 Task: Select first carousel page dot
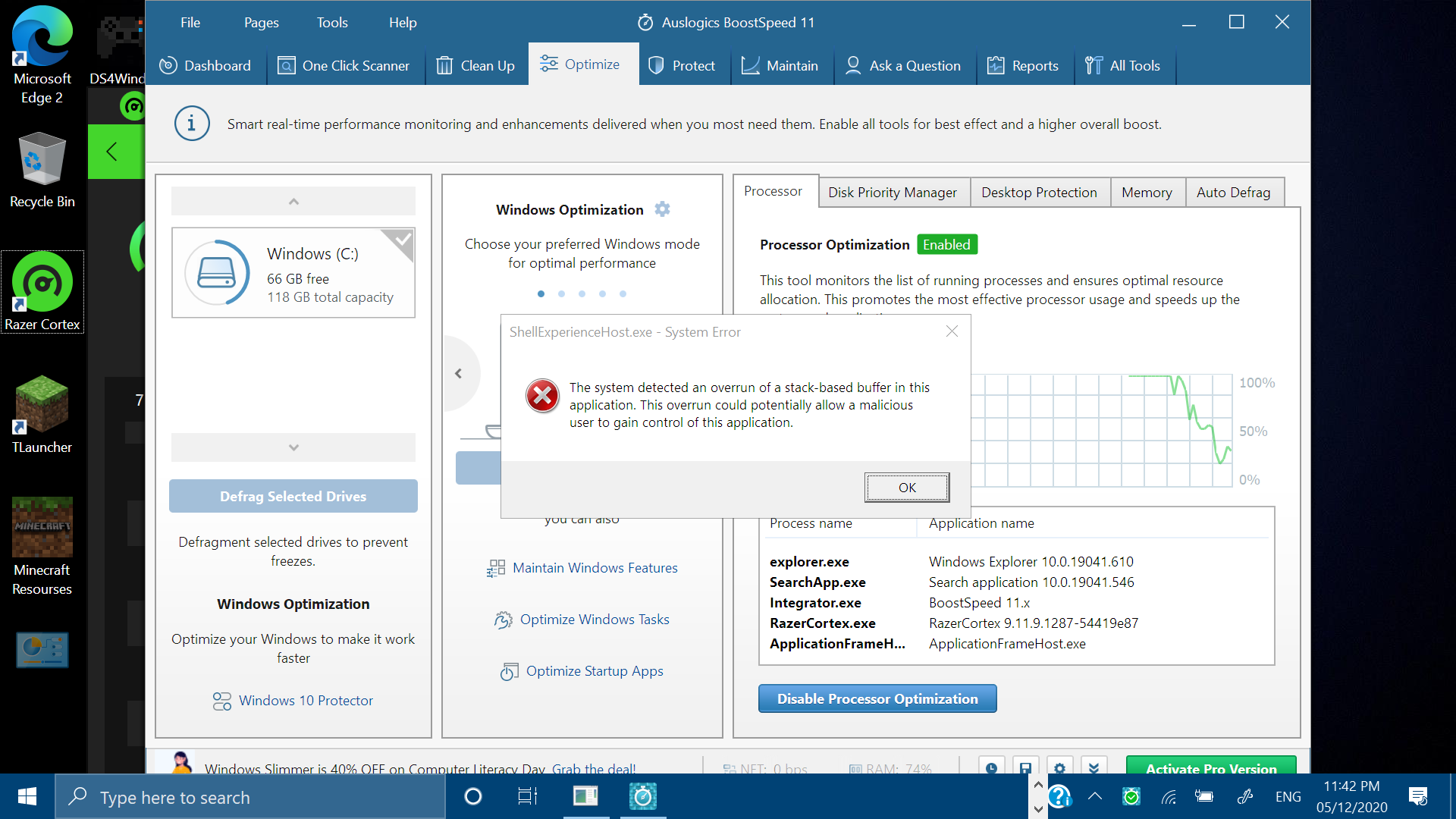coord(541,294)
